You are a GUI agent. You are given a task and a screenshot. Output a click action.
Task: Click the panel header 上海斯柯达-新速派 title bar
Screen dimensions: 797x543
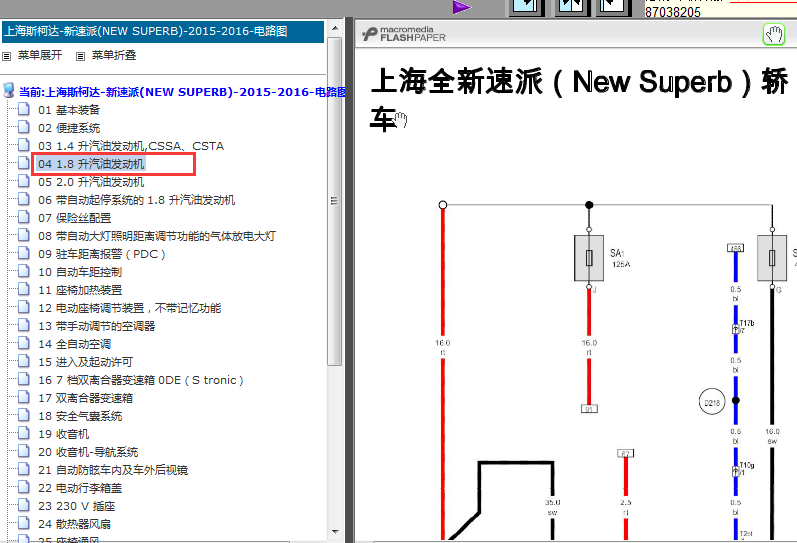(163, 32)
